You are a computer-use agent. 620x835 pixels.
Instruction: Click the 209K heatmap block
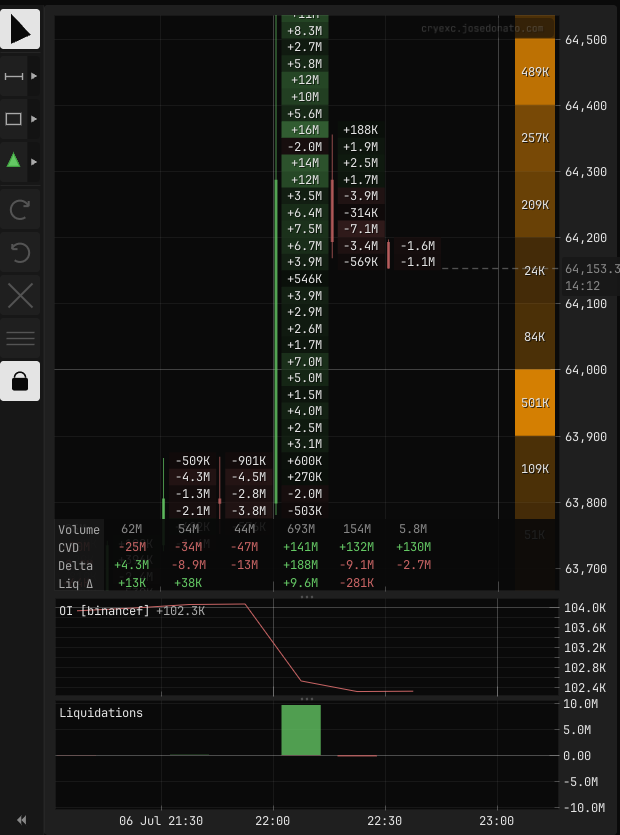pos(535,204)
